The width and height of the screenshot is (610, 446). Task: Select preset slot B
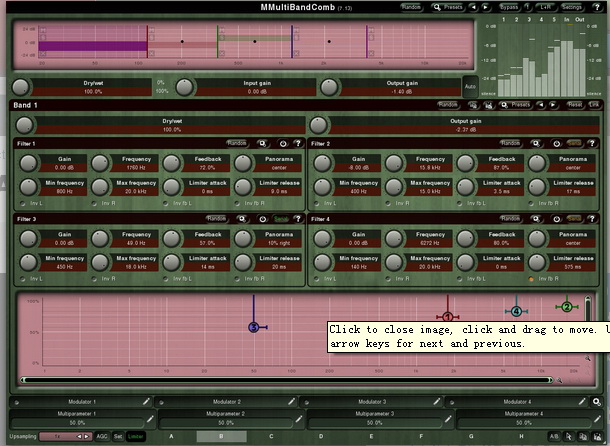click(222, 436)
